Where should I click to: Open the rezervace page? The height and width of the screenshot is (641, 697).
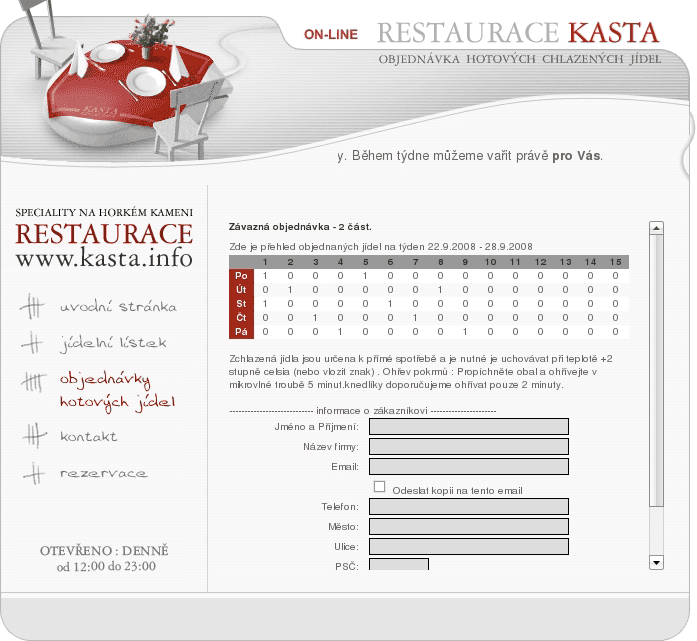[x=104, y=473]
